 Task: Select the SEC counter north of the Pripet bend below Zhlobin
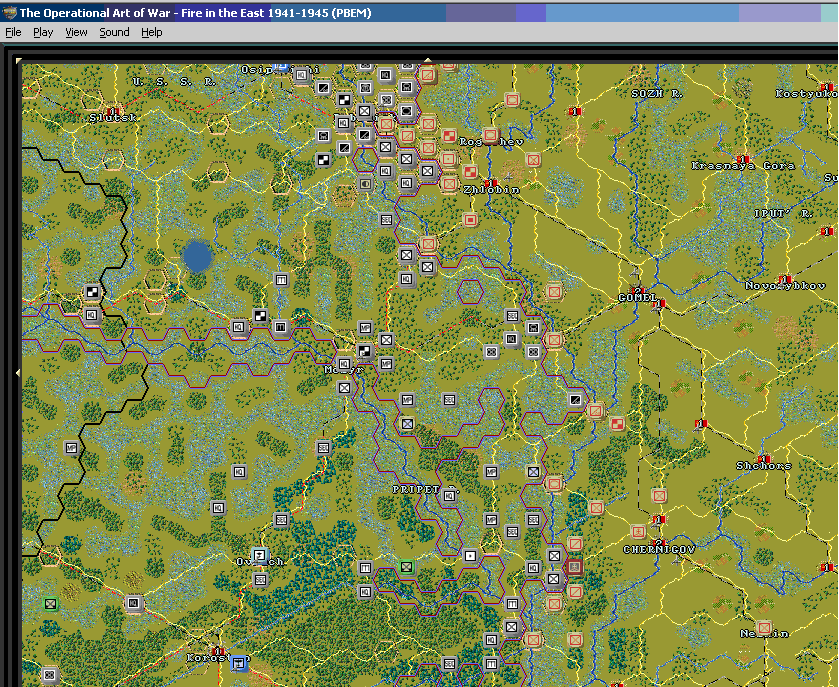pyautogui.click(x=386, y=220)
